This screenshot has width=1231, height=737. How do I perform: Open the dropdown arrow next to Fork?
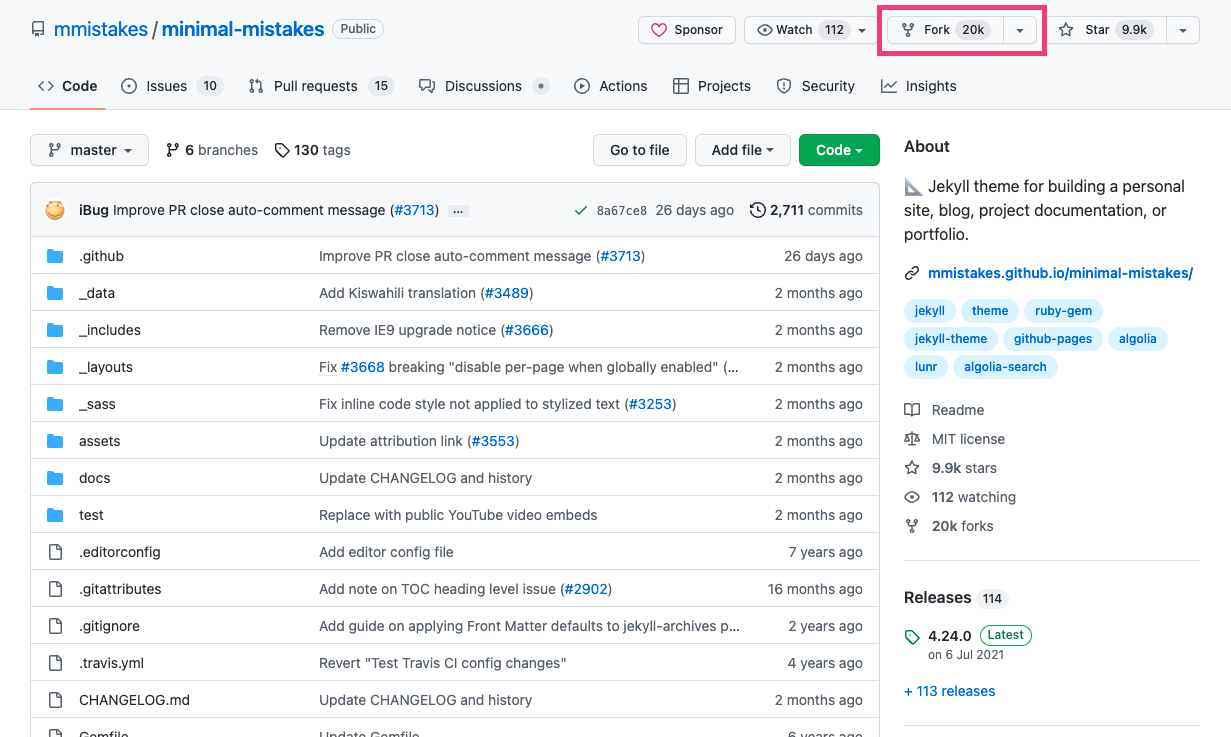point(1019,30)
